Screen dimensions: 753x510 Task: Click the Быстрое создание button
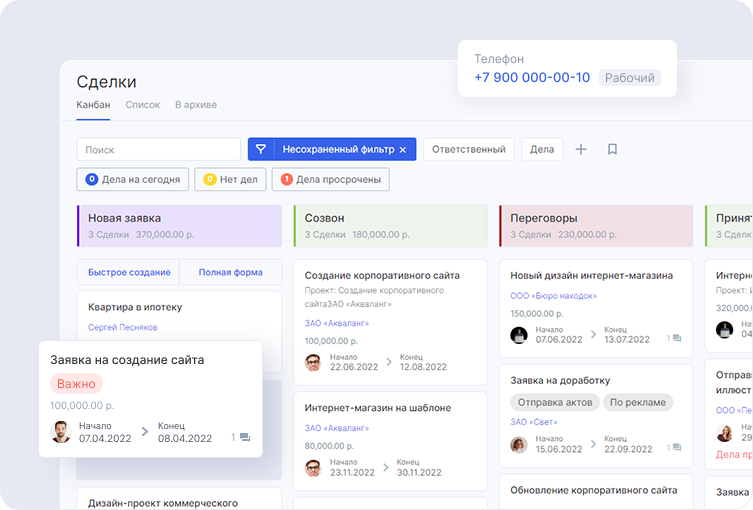[128, 272]
